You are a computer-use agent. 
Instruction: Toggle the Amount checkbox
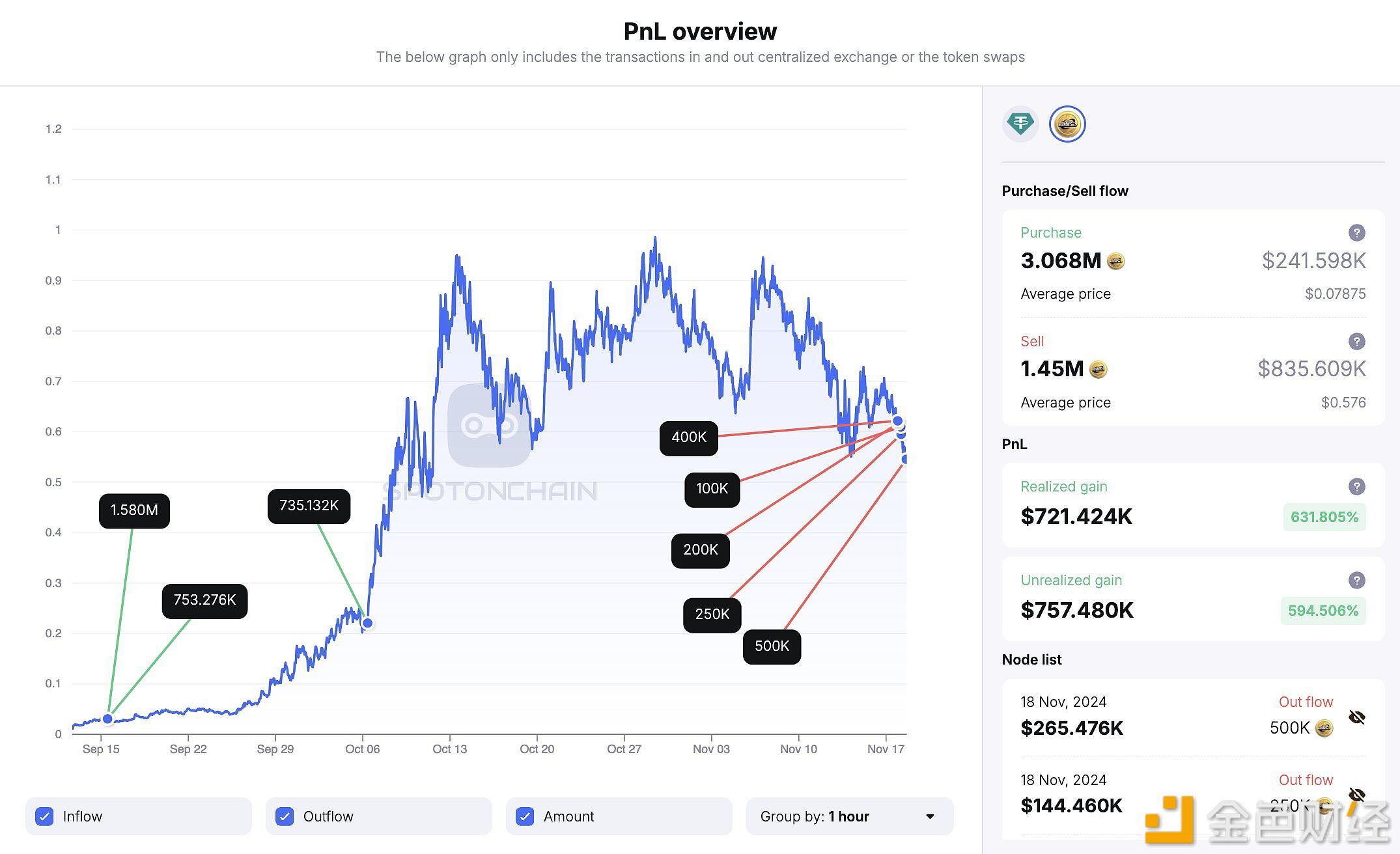click(x=525, y=816)
